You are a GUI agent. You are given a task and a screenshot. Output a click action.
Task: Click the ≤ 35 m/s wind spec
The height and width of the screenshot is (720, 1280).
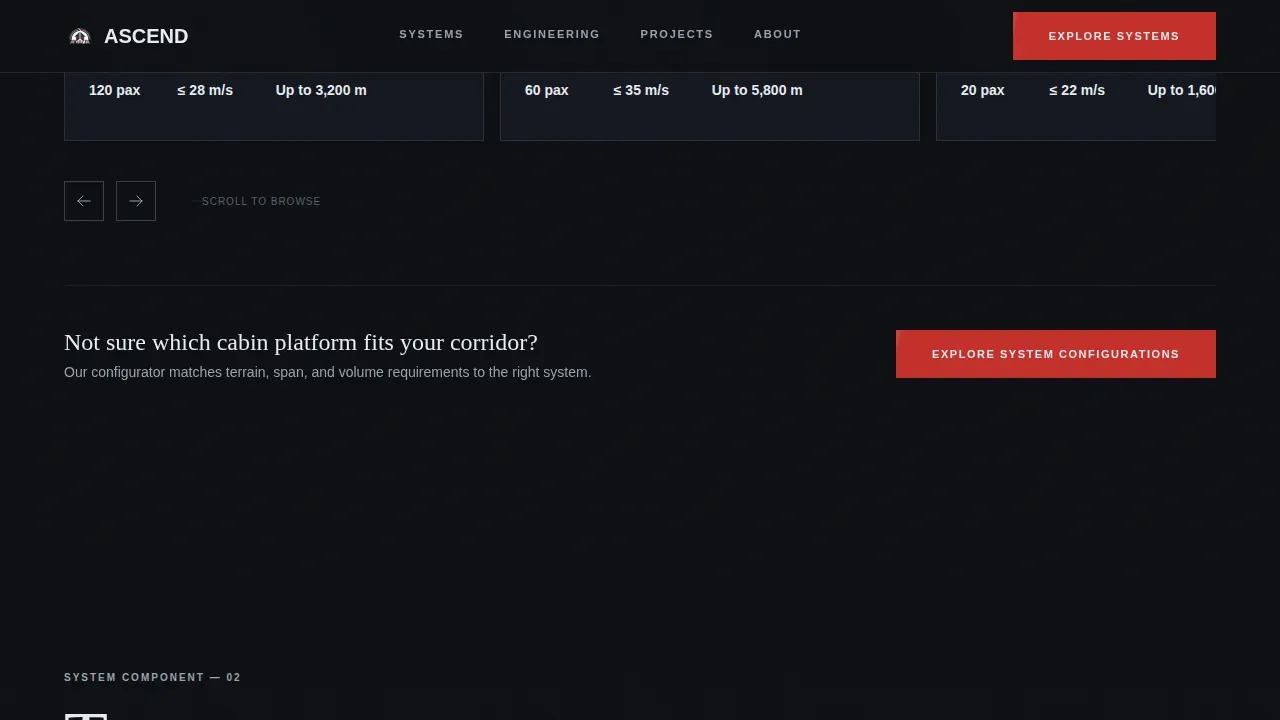pyautogui.click(x=641, y=90)
